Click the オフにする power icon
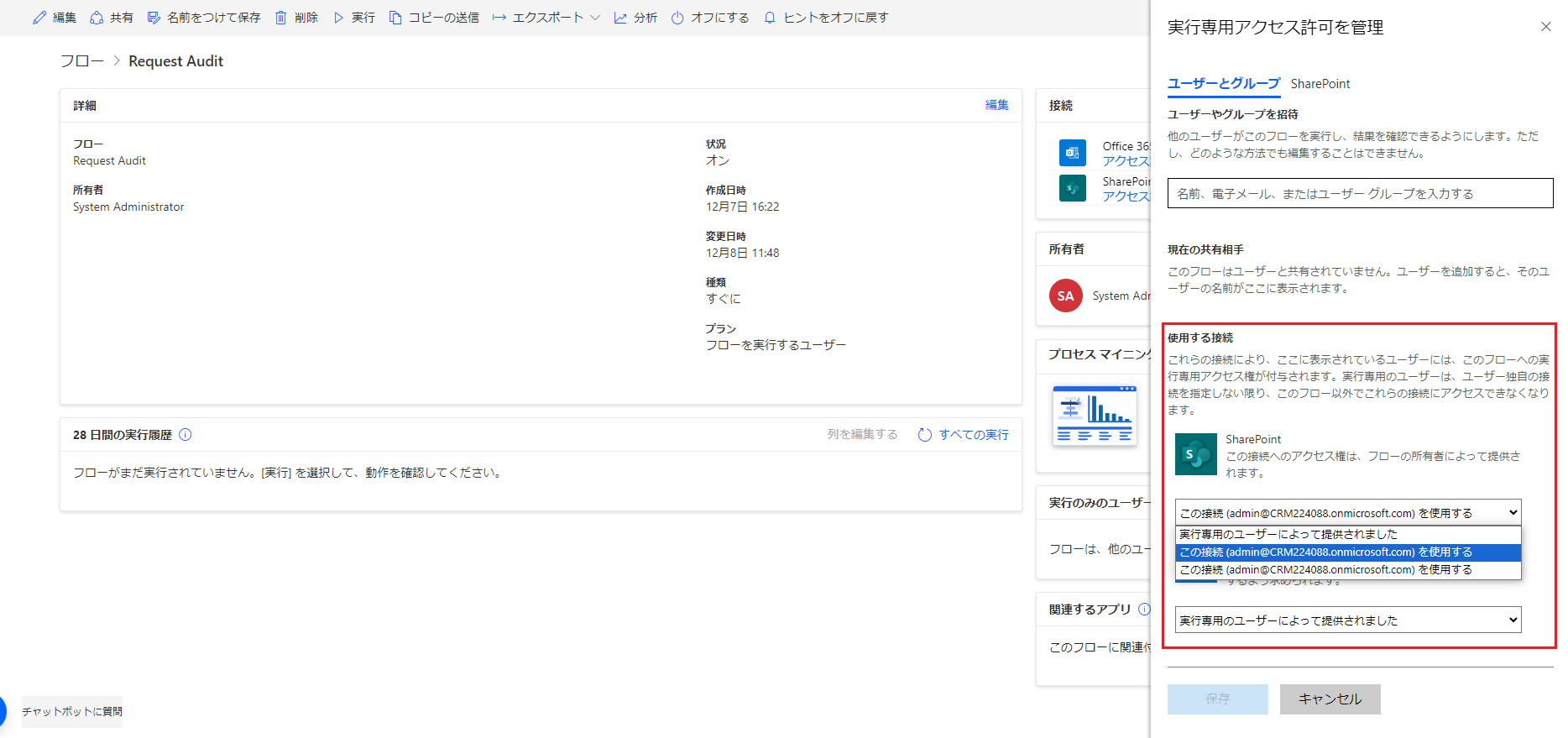The image size is (1568, 738). click(677, 18)
